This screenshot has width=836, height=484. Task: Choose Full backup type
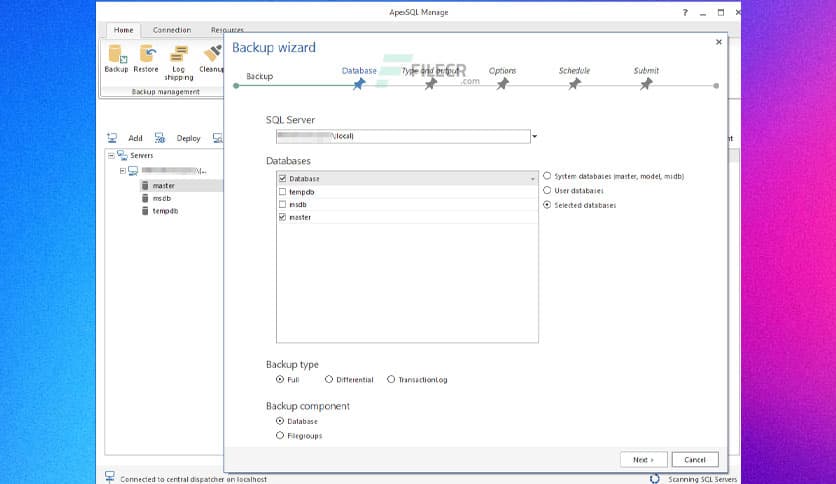coord(280,379)
